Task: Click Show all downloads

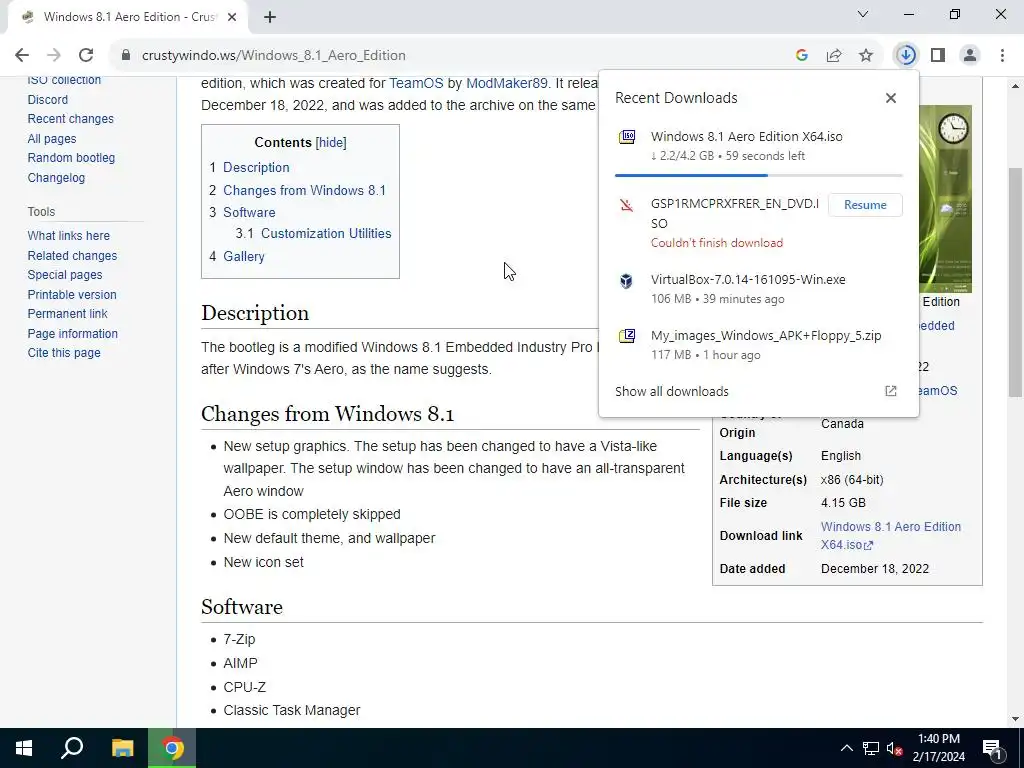Action: [671, 391]
